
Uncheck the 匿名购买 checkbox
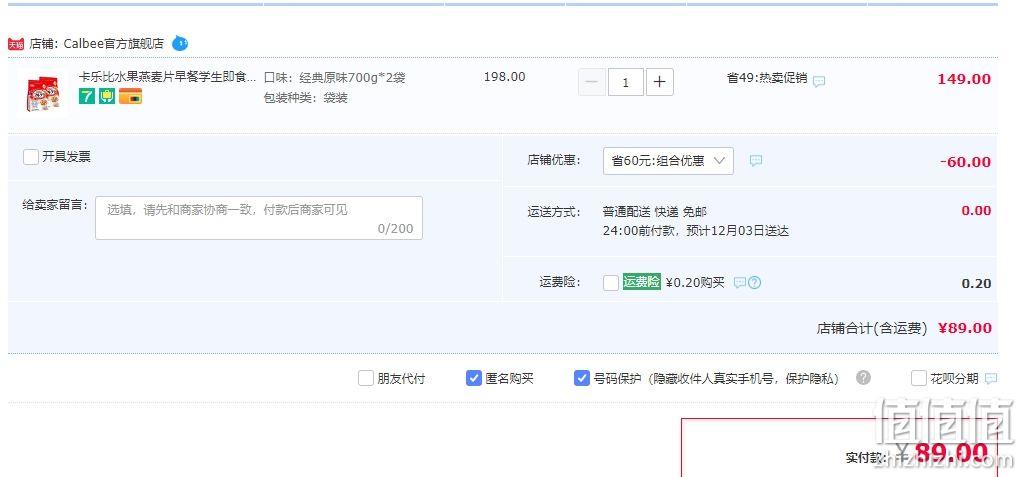click(474, 378)
